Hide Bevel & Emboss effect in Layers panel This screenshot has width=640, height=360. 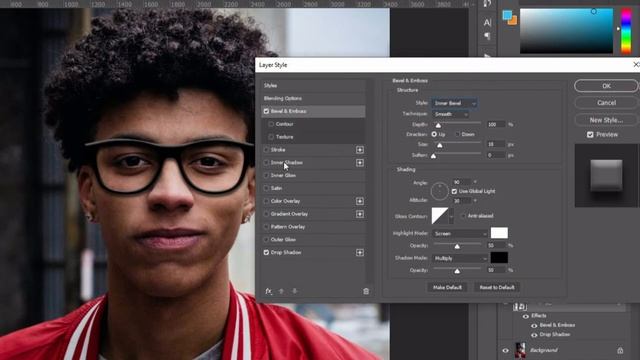534,325
